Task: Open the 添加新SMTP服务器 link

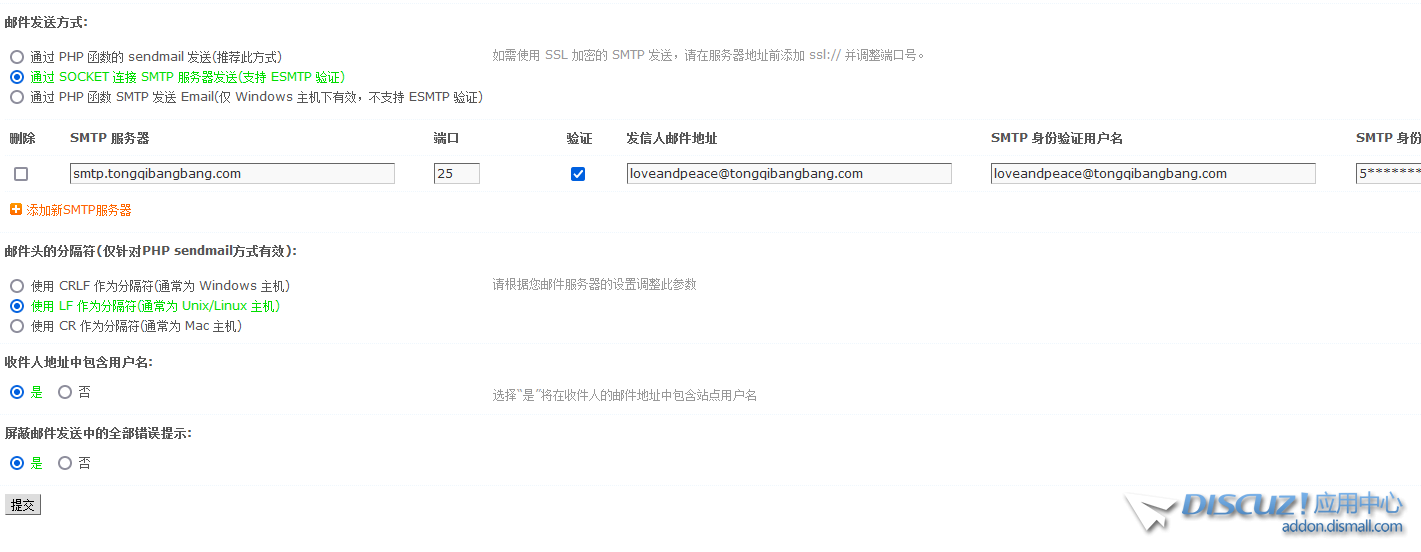Action: (x=79, y=210)
